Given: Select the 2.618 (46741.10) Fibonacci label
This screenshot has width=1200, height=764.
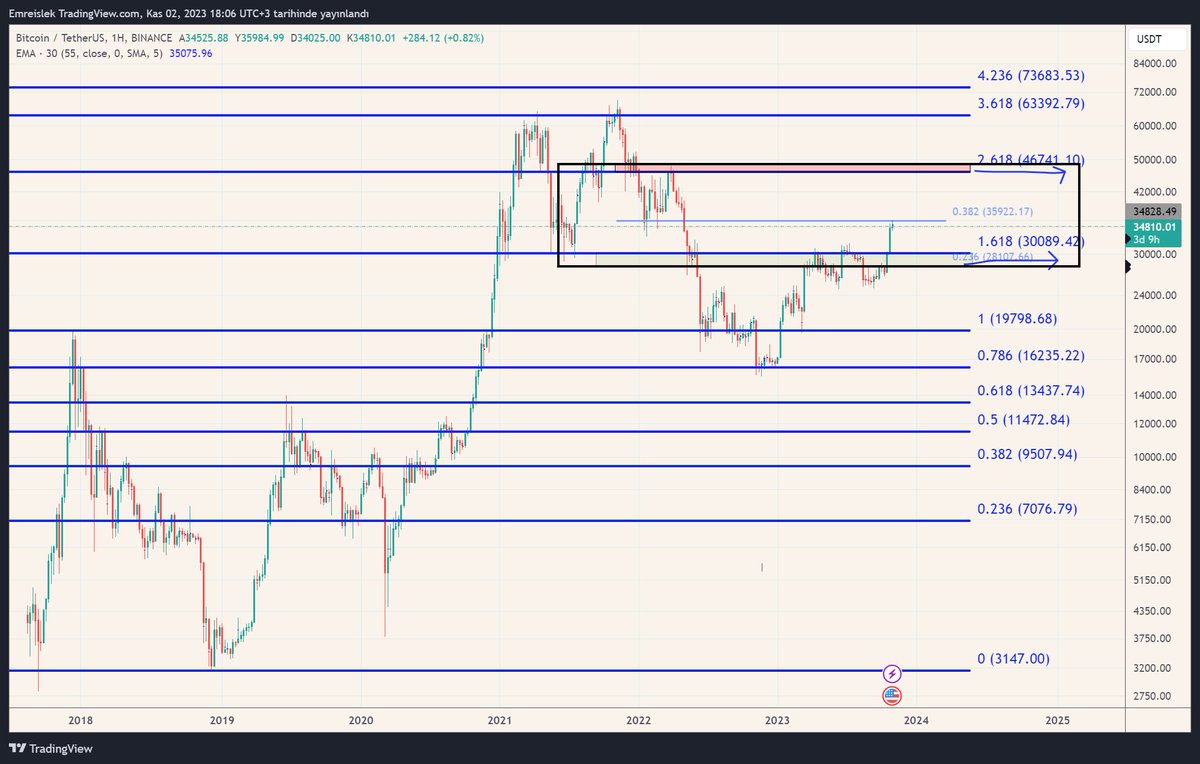Looking at the screenshot, I should (x=1031, y=160).
